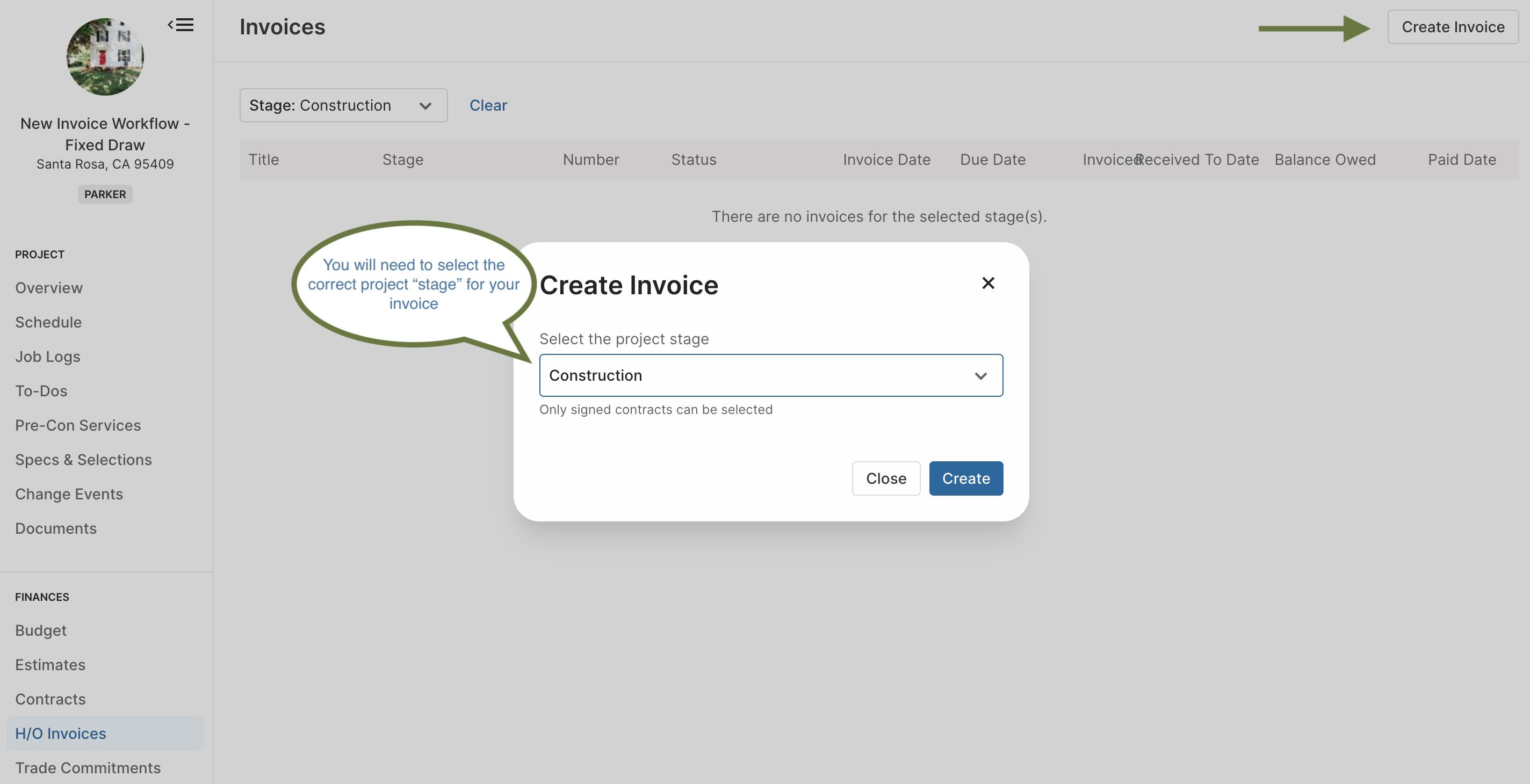1530x784 pixels.
Task: Open the Overview page in the sidebar
Action: click(x=49, y=288)
